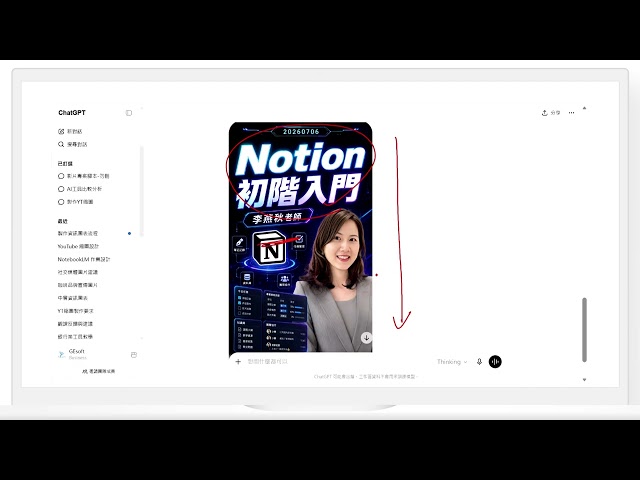Screen dimensions: 640x480
Task: Click the scroll-up arrow of chat scrollbar
Action: 584,108
